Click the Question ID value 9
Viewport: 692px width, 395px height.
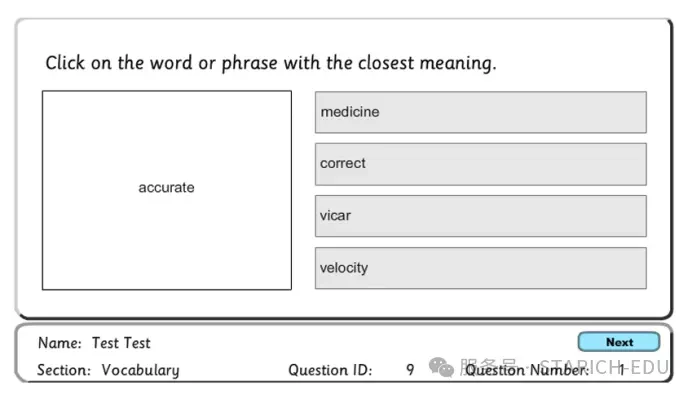[x=410, y=370]
